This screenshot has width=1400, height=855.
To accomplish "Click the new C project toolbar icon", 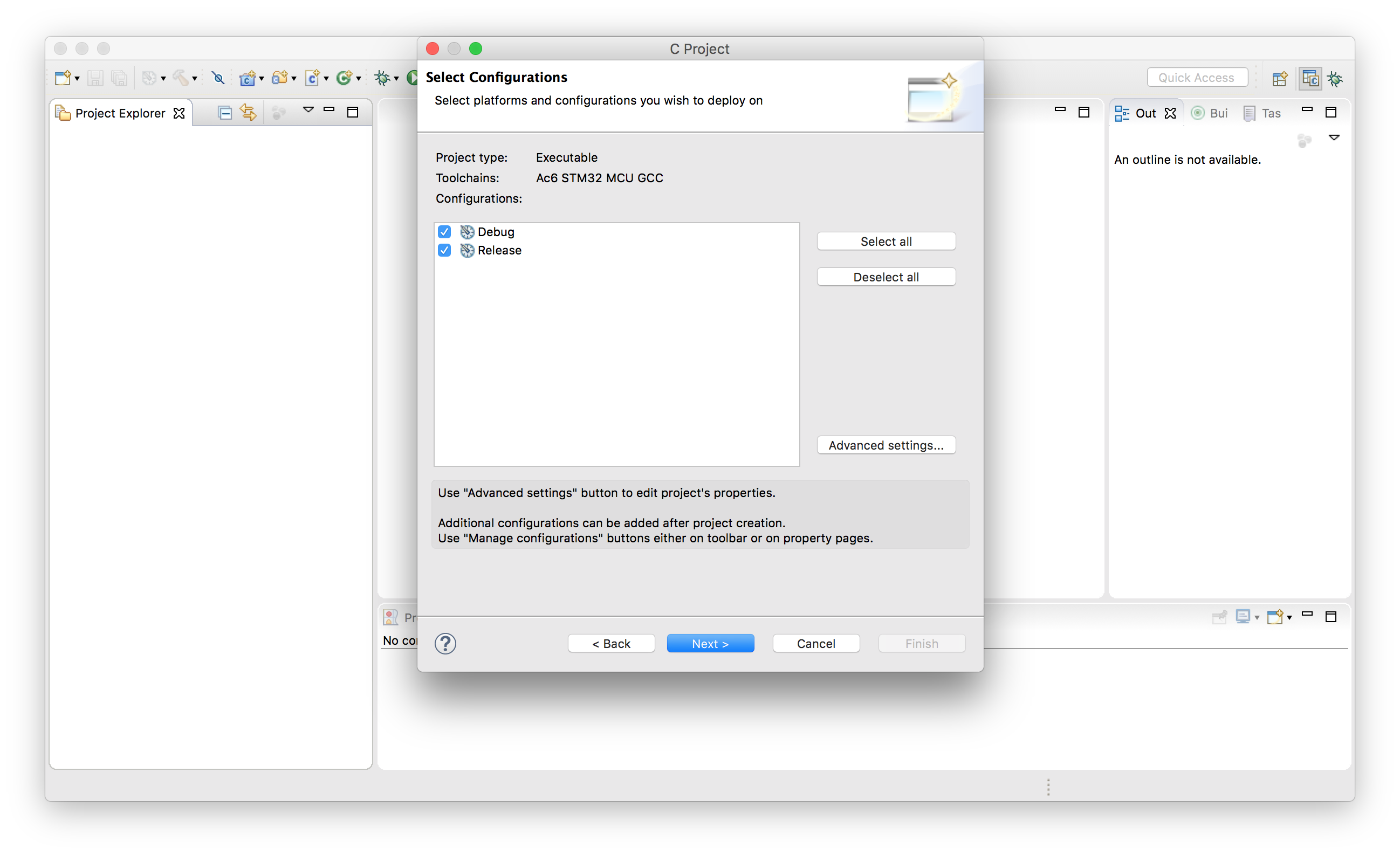I will pos(246,78).
